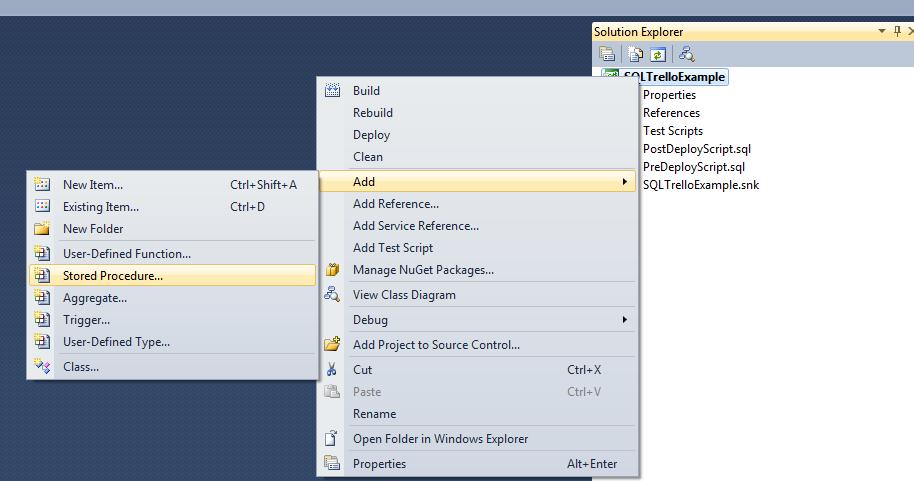914x481 pixels.
Task: Open the Solution Explorer window position dropdown
Action: [882, 32]
